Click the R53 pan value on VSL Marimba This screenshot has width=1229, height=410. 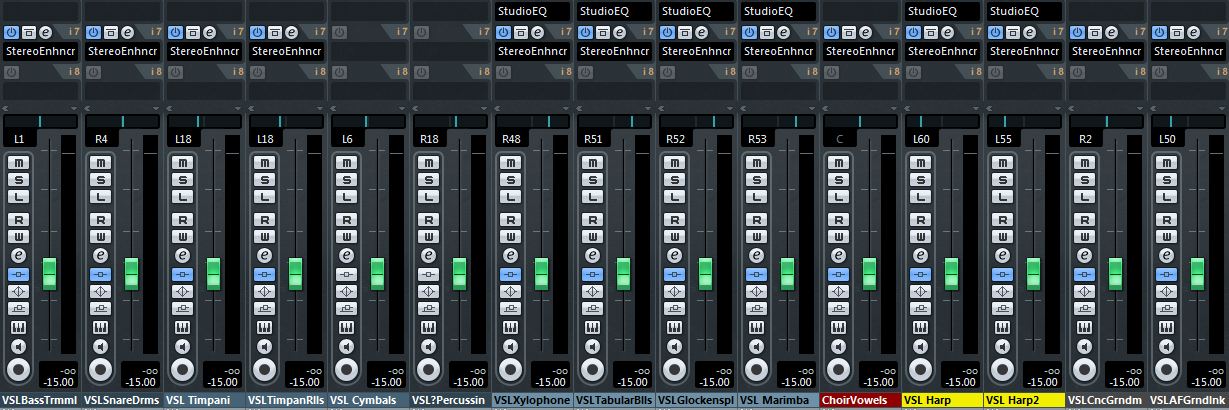point(758,138)
